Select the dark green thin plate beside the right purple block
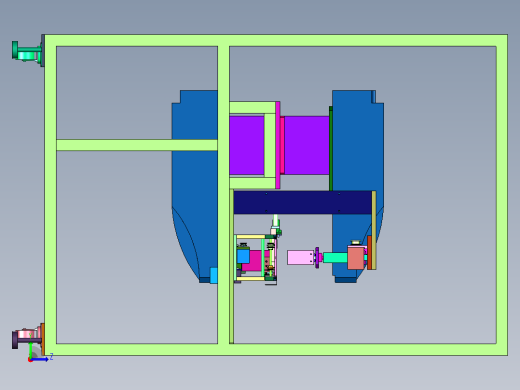 click(331, 149)
